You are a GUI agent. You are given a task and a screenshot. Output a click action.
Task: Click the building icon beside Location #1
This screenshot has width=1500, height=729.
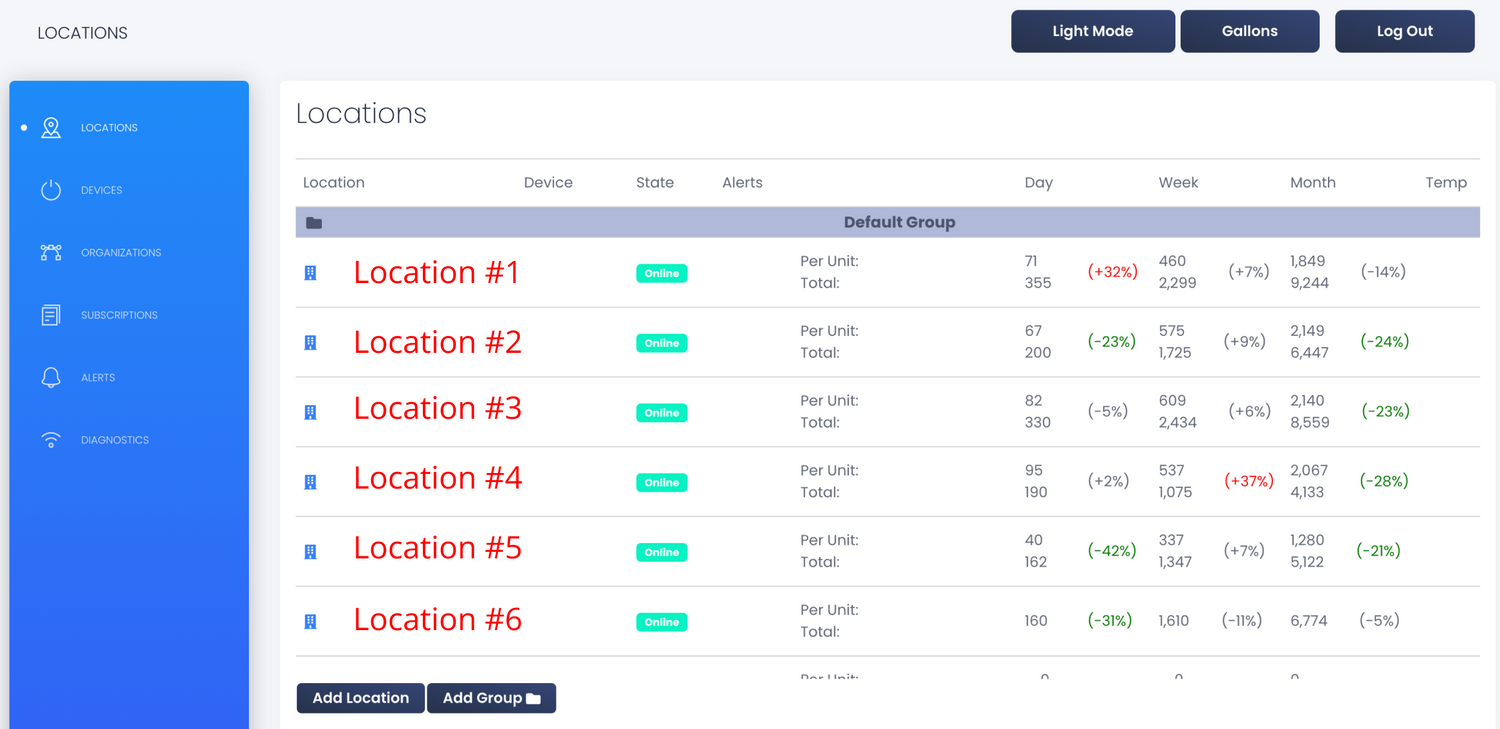(x=311, y=273)
